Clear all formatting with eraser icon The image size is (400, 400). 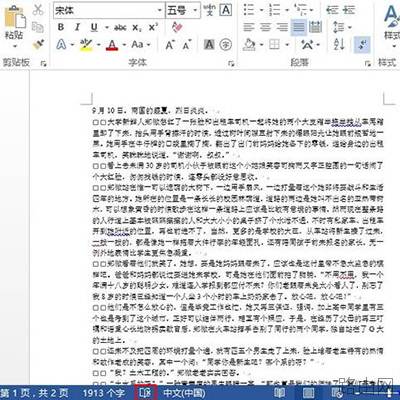pyautogui.click(x=177, y=27)
